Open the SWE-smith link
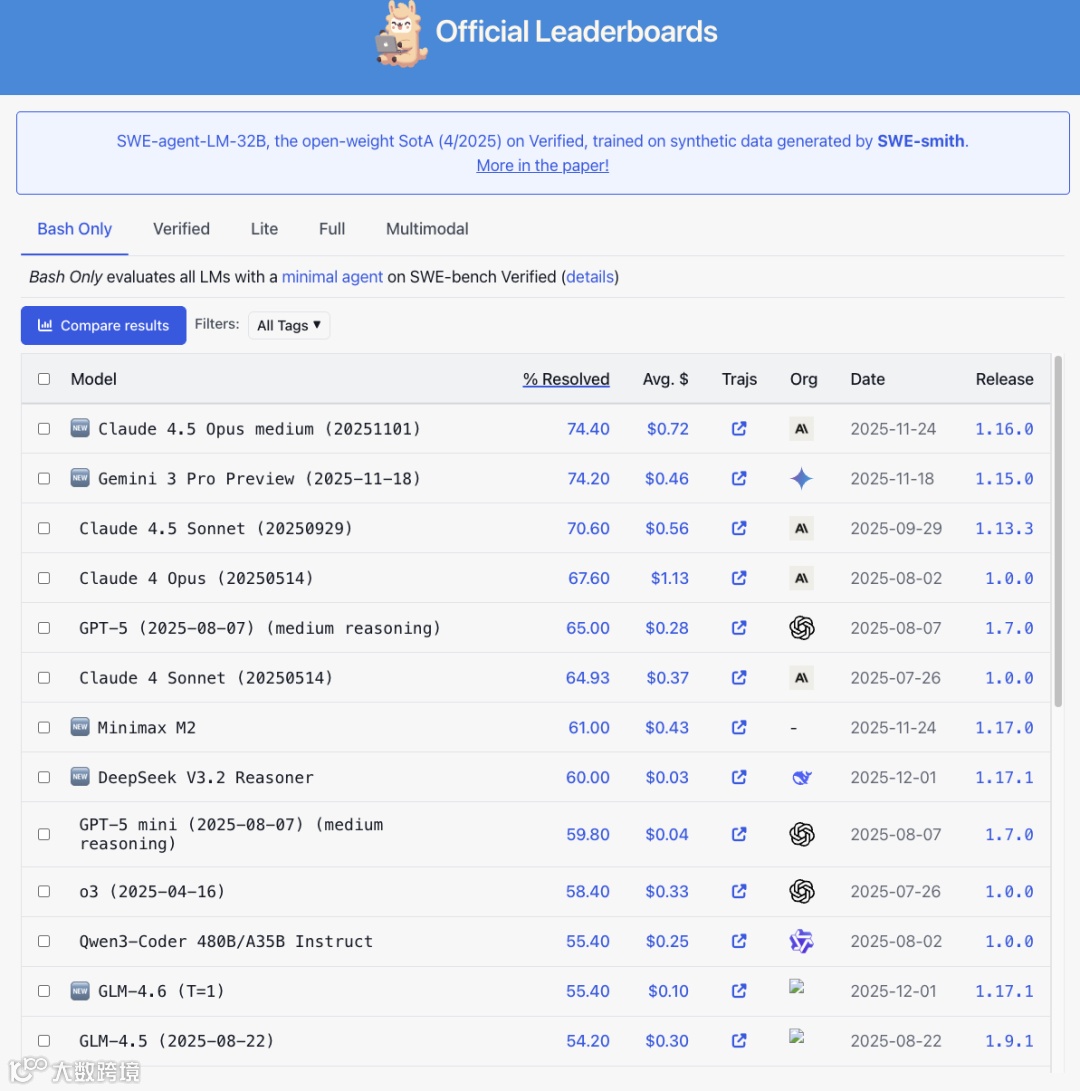The height and width of the screenshot is (1091, 1080). pyautogui.click(x=921, y=141)
